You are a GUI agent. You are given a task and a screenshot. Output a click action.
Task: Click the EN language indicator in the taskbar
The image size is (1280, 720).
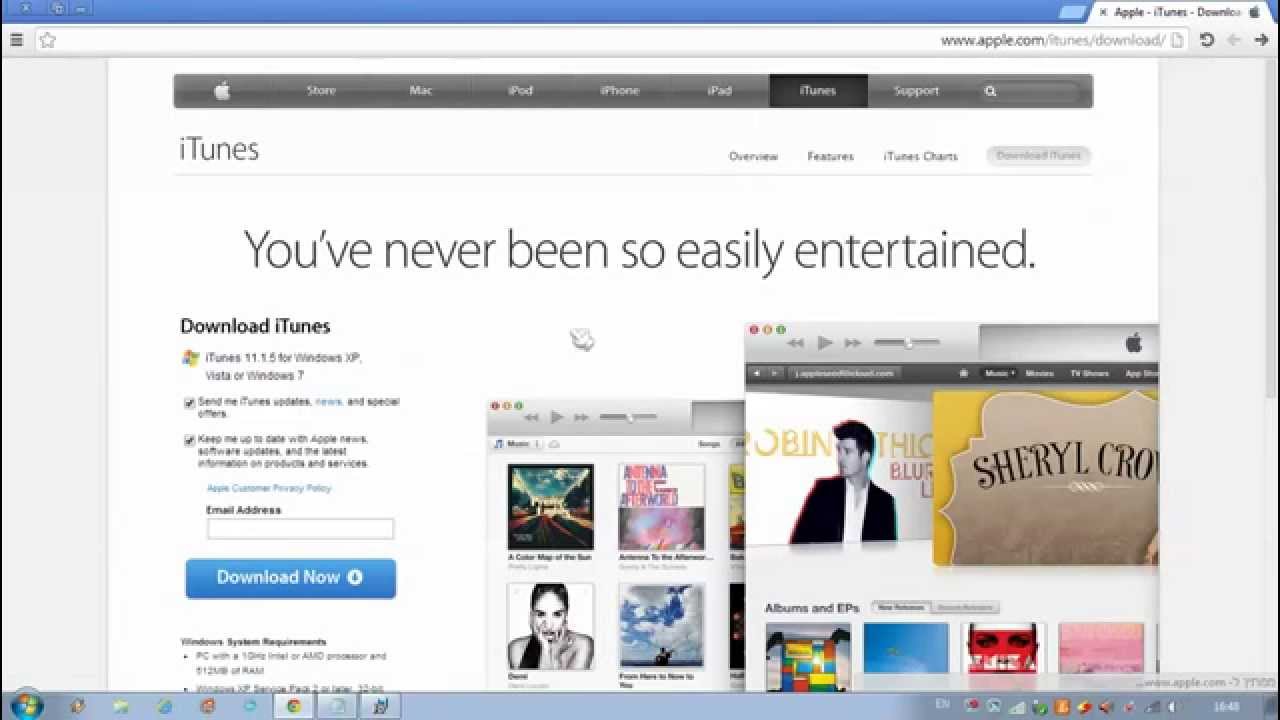pos(942,704)
